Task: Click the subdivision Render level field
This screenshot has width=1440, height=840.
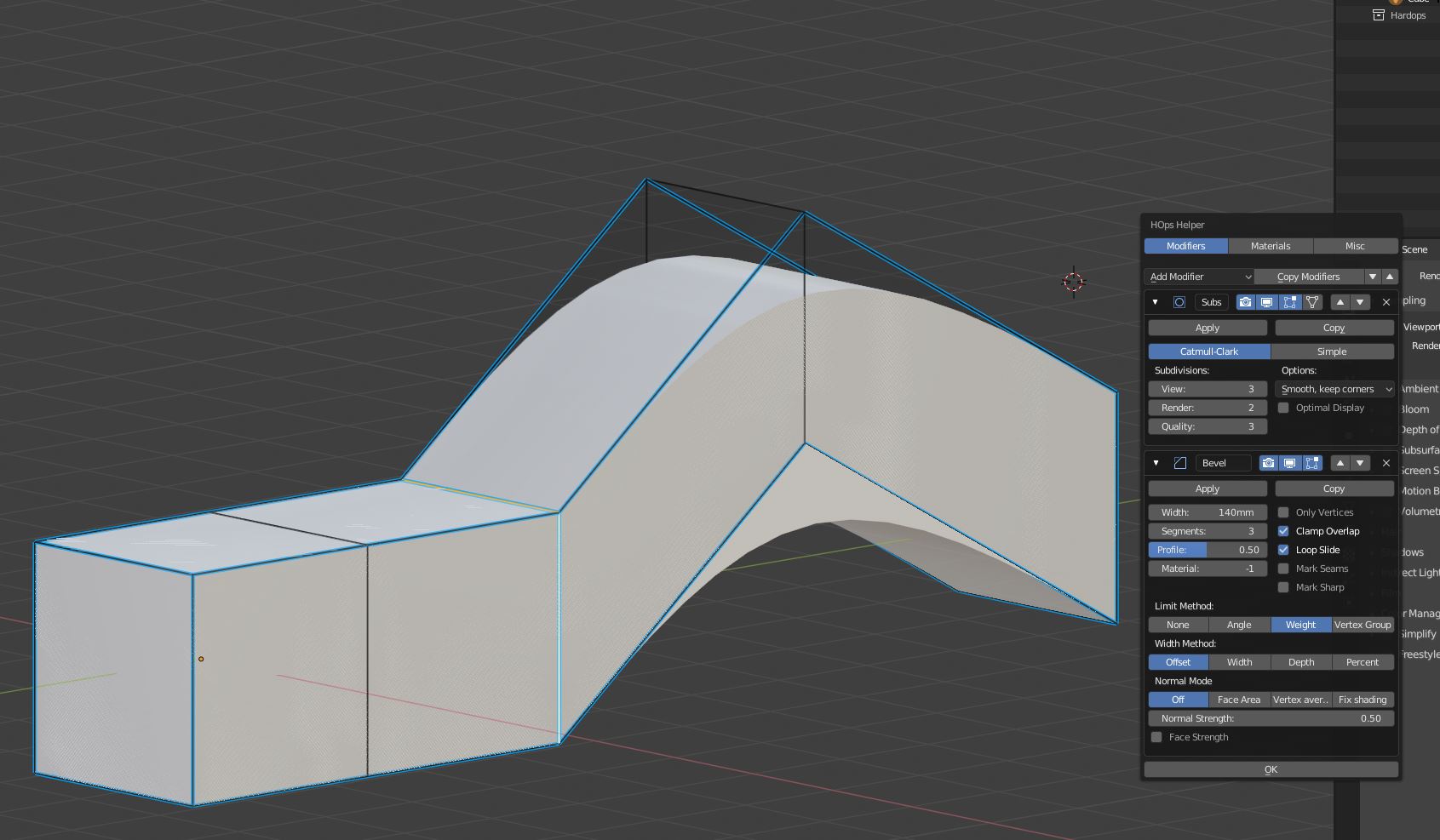Action: (1208, 408)
